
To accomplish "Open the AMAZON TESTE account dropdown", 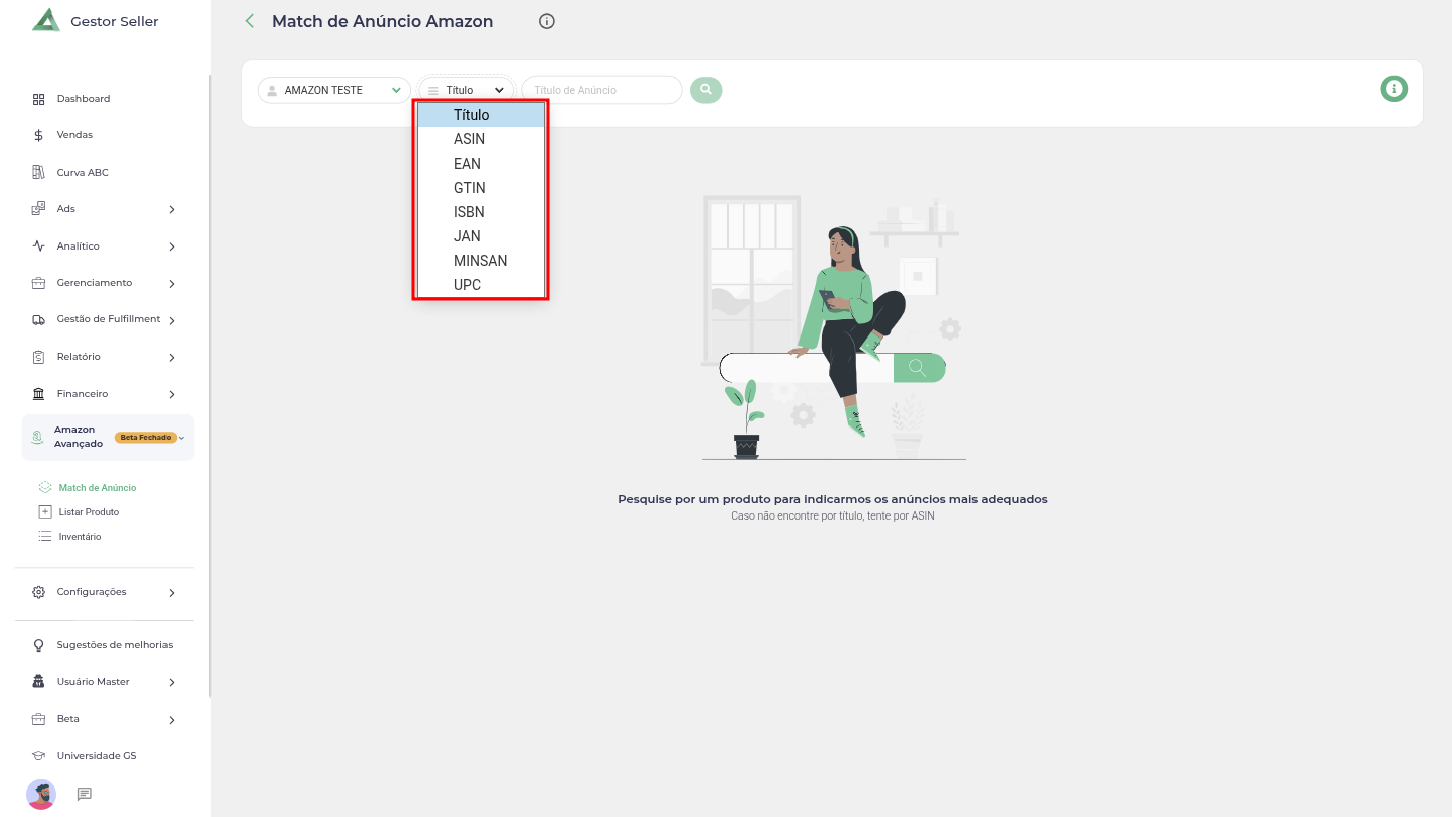I will [x=335, y=90].
